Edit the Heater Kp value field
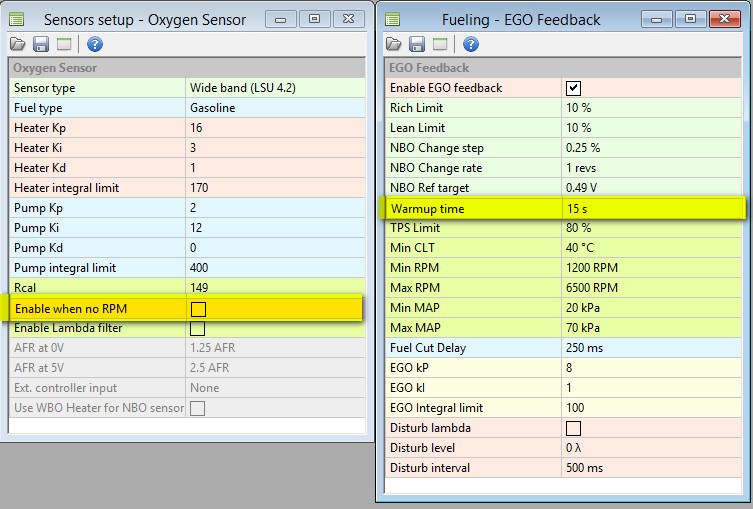753x509 pixels. tap(272, 128)
